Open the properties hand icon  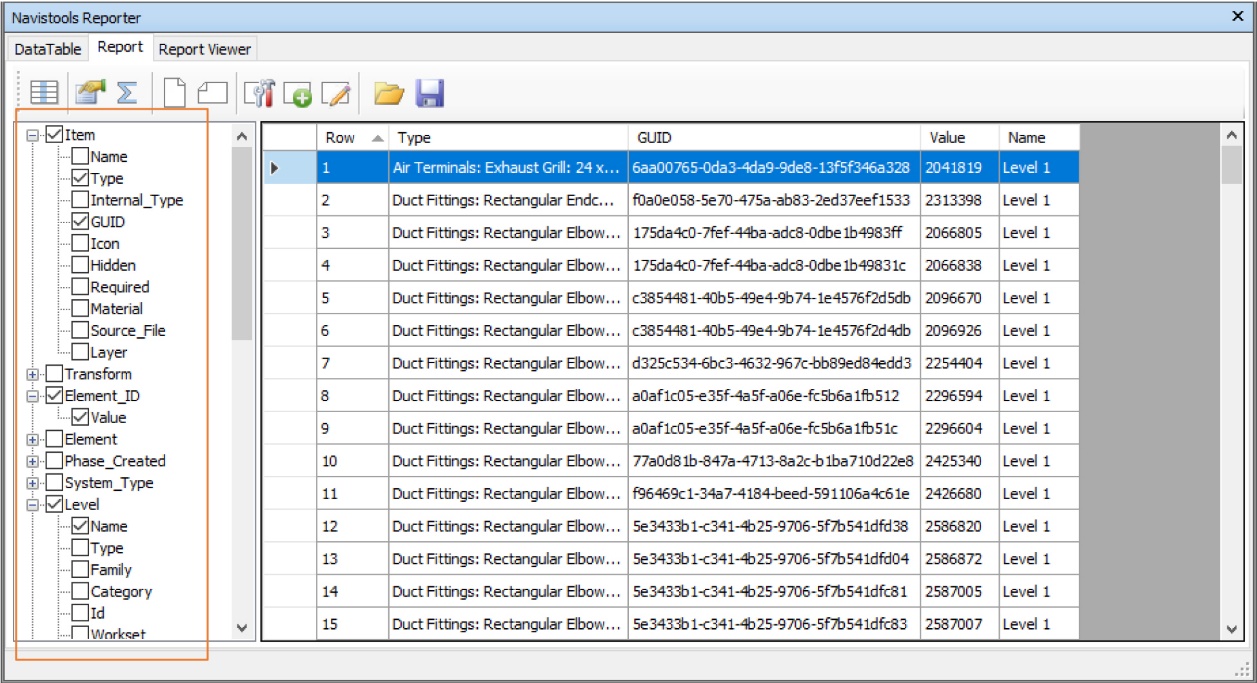pos(90,93)
